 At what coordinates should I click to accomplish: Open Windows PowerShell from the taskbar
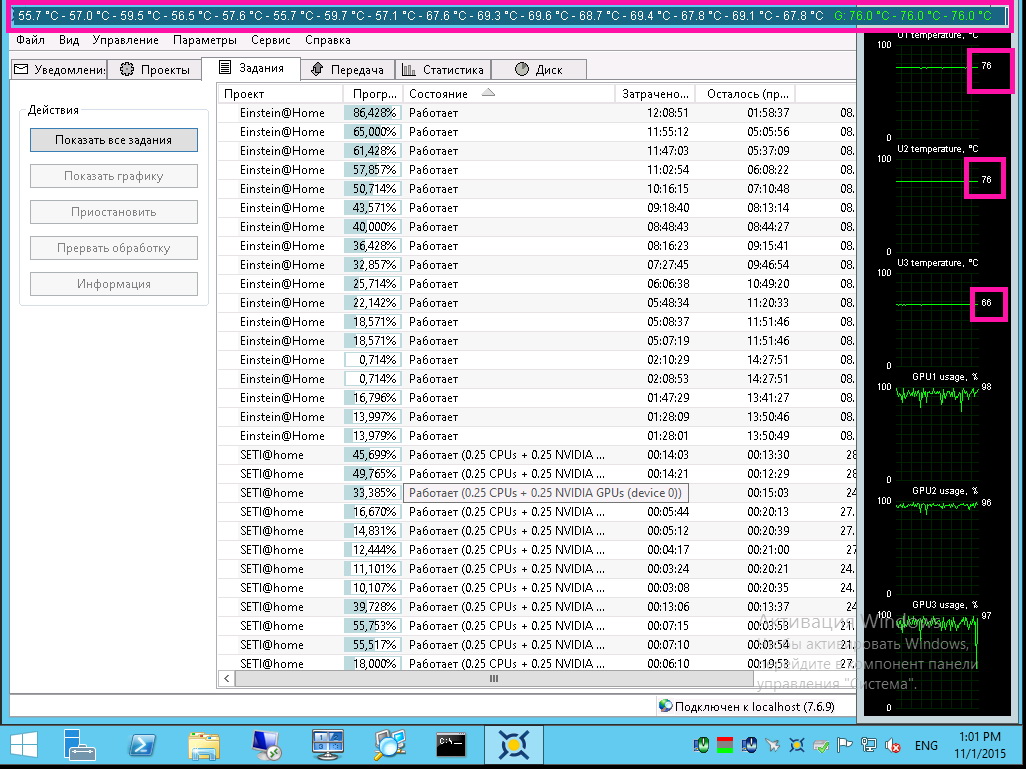pos(142,745)
